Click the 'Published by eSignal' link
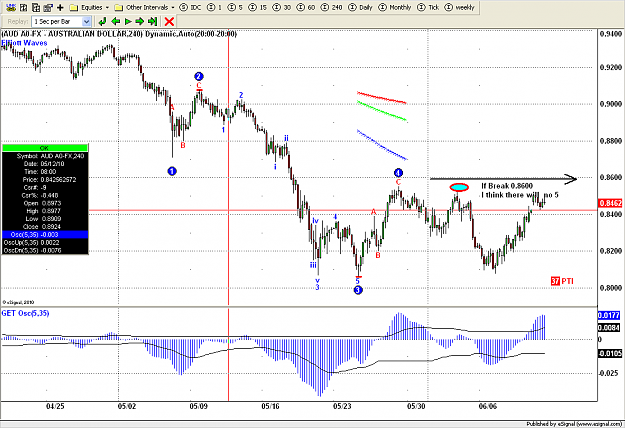Viewport: 625px width, 428px height. tap(574, 424)
